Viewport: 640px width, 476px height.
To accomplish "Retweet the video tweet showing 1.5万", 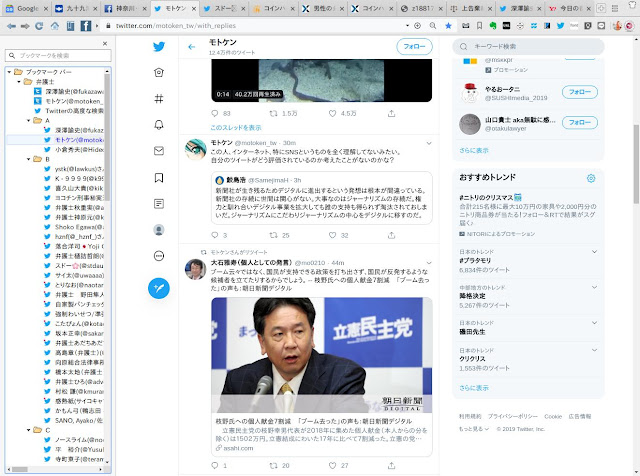I will (273, 113).
